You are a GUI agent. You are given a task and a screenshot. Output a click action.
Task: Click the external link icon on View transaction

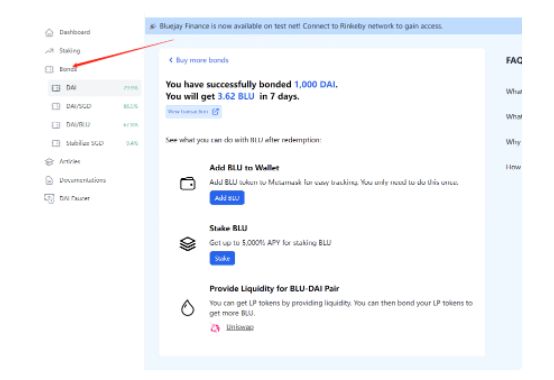tap(215, 112)
